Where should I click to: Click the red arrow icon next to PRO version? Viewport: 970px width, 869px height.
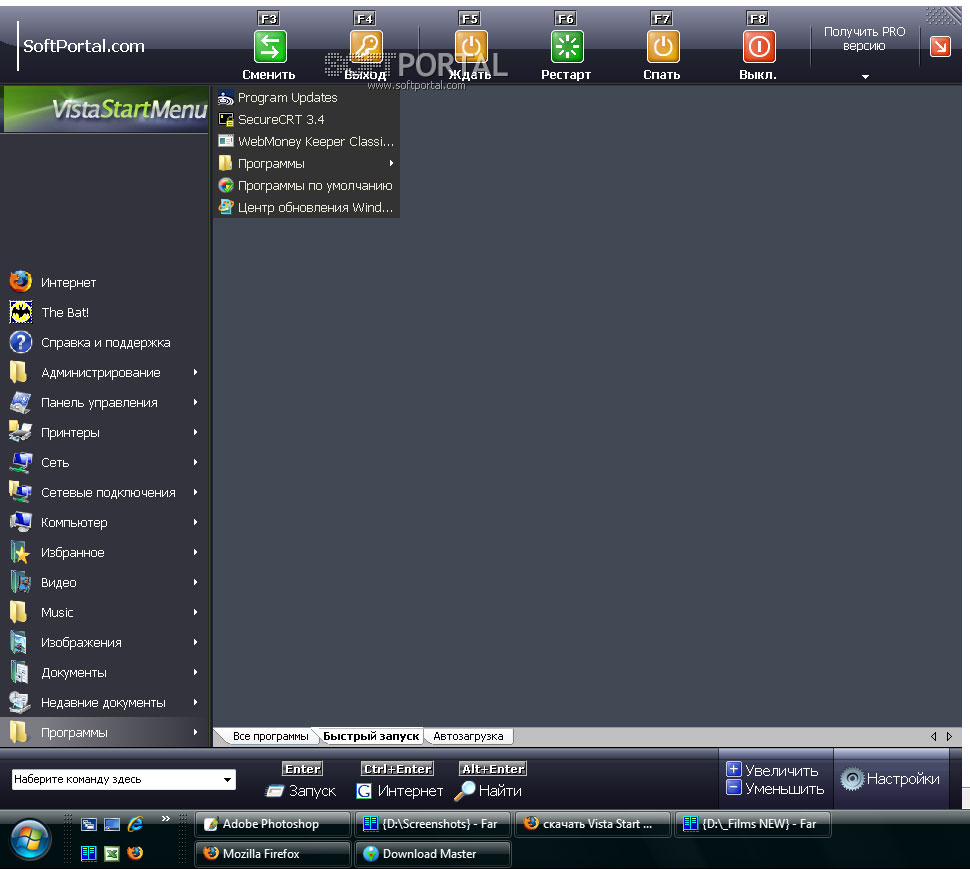point(940,46)
